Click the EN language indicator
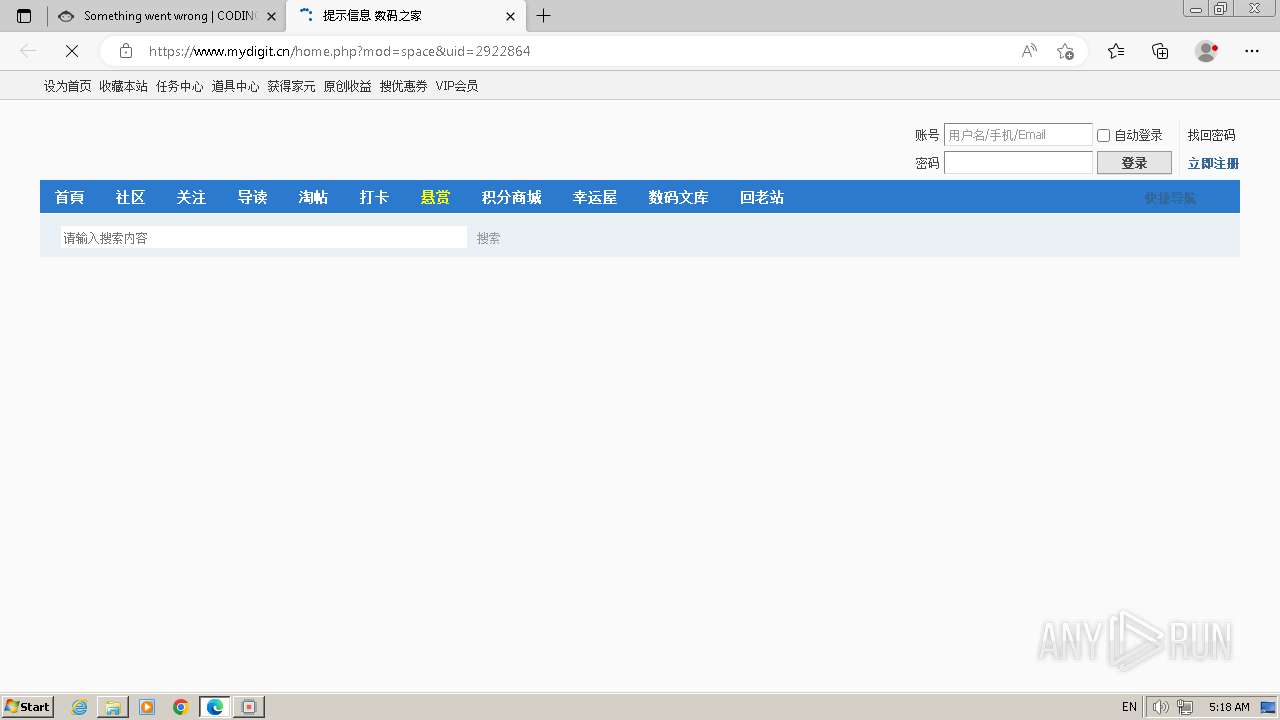This screenshot has height=720, width=1280. 1129,707
